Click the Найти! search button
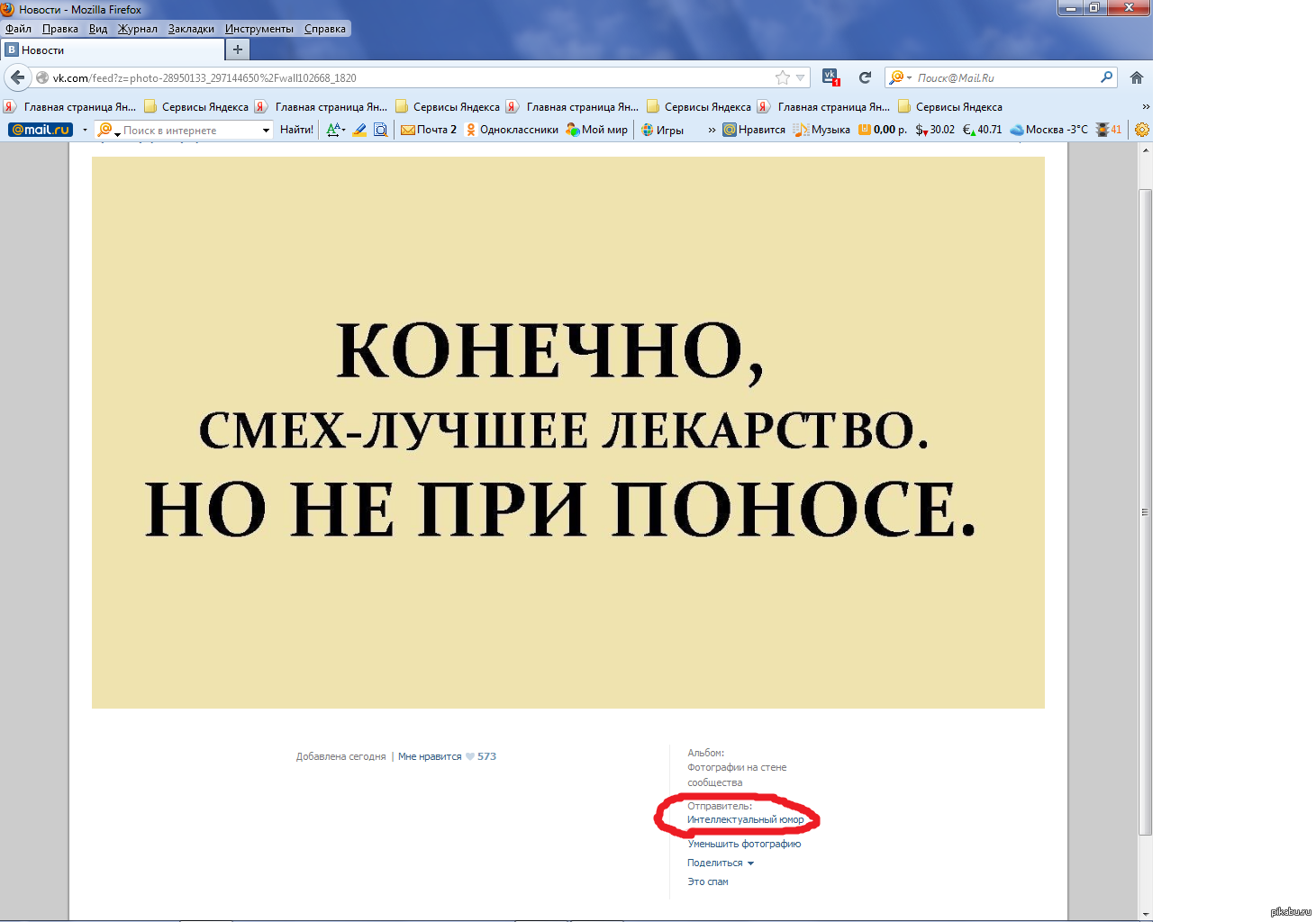 296,130
